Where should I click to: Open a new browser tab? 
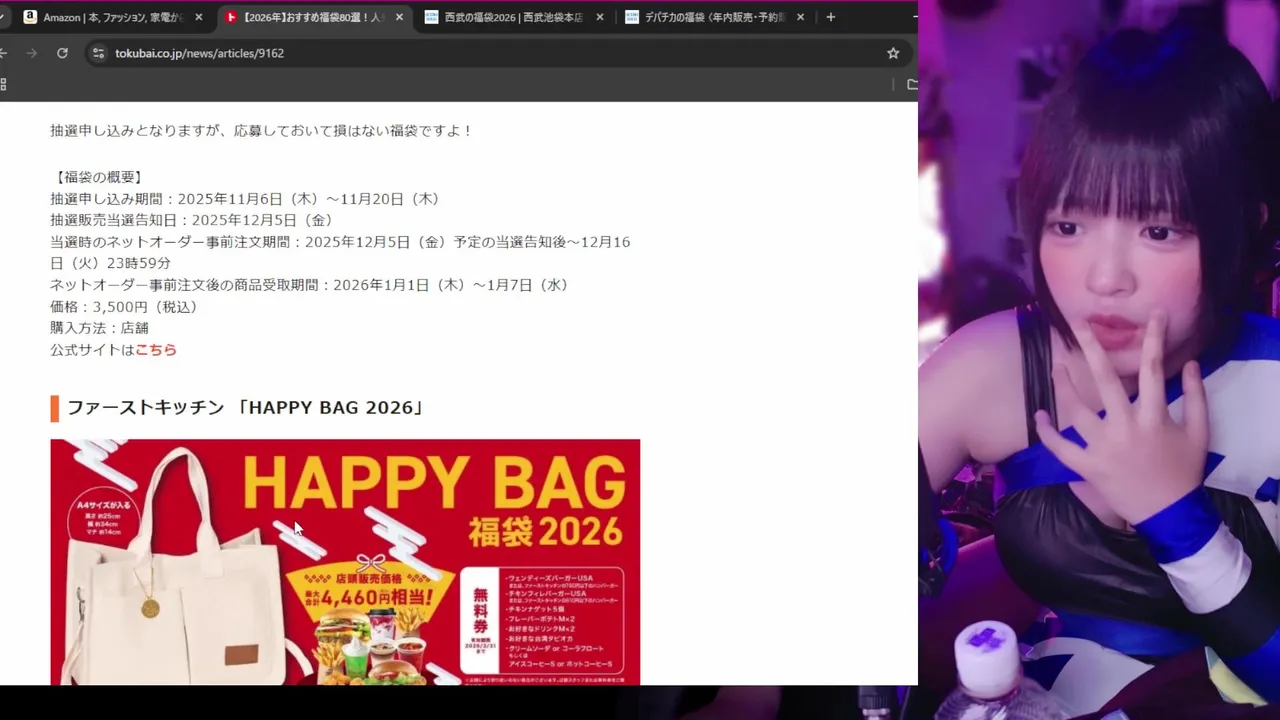coord(830,17)
